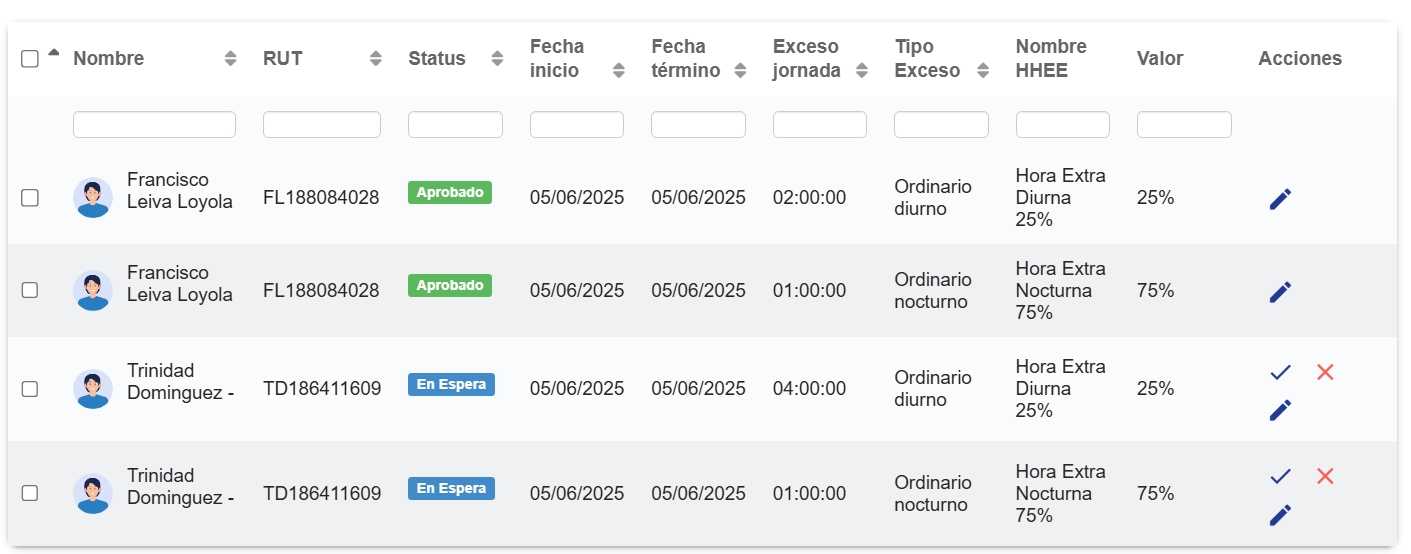
Task: Click the Nombre filter input field
Action: (x=154, y=125)
